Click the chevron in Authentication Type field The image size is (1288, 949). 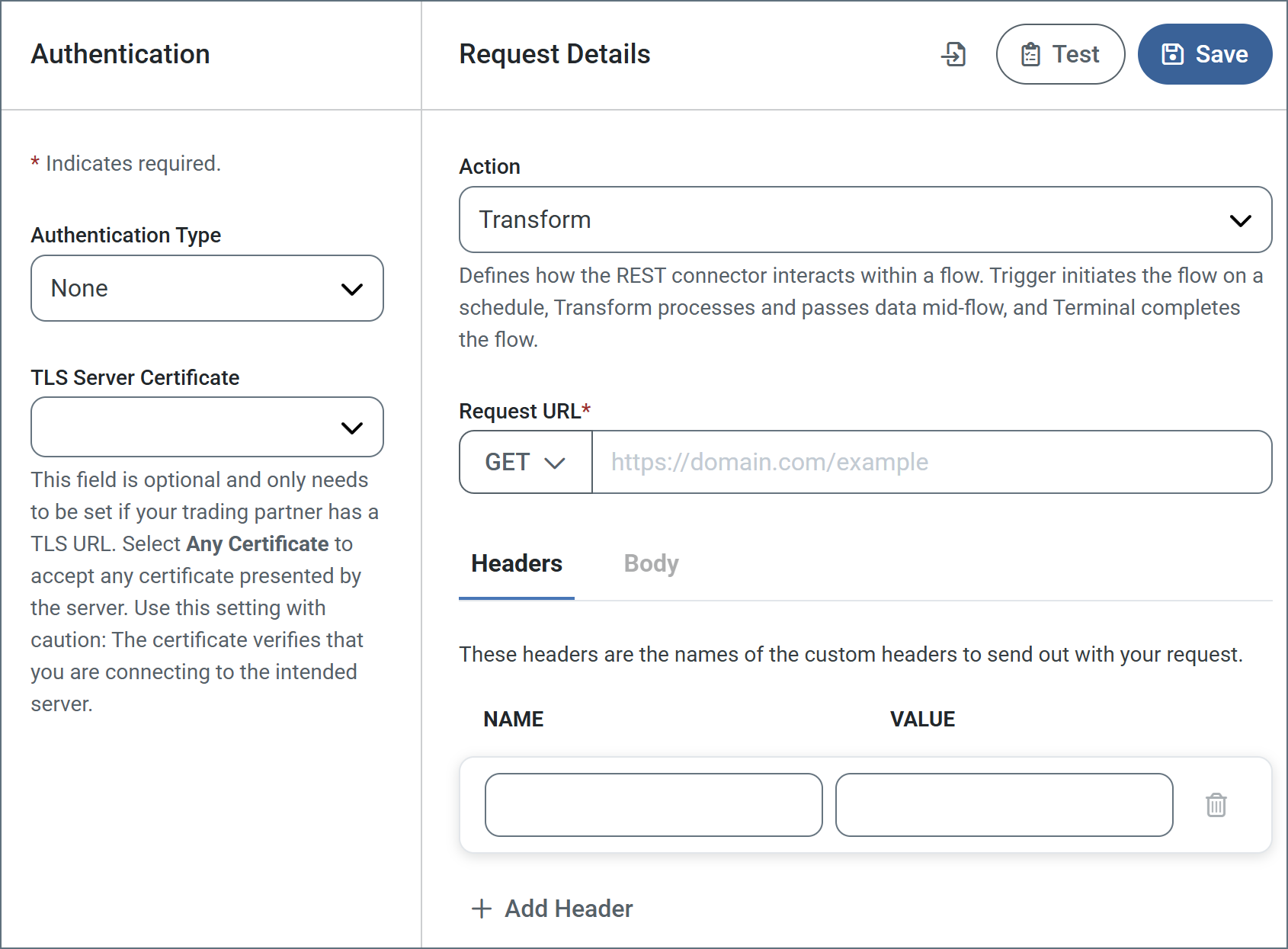click(x=351, y=289)
